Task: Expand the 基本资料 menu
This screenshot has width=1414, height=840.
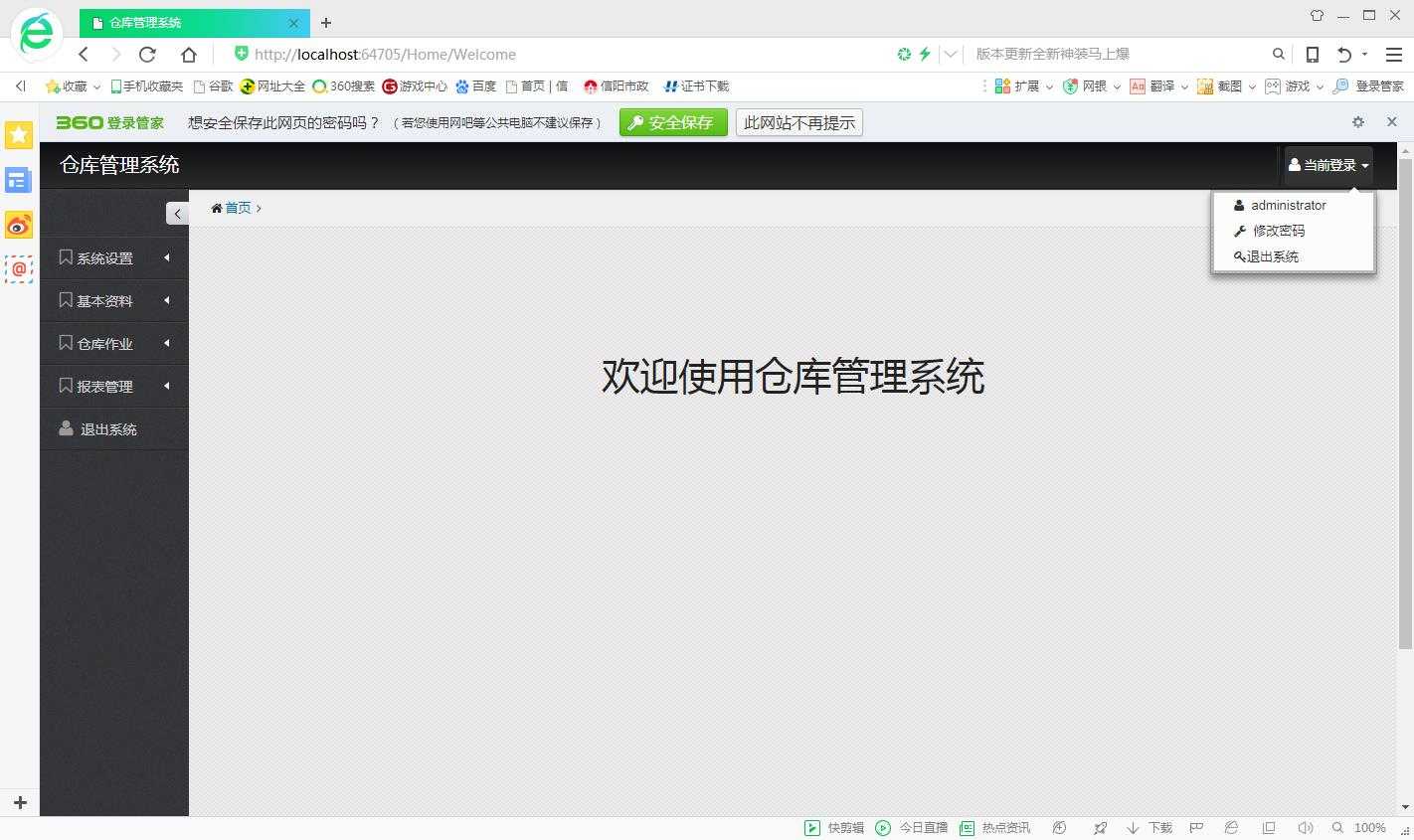Action: 114,301
